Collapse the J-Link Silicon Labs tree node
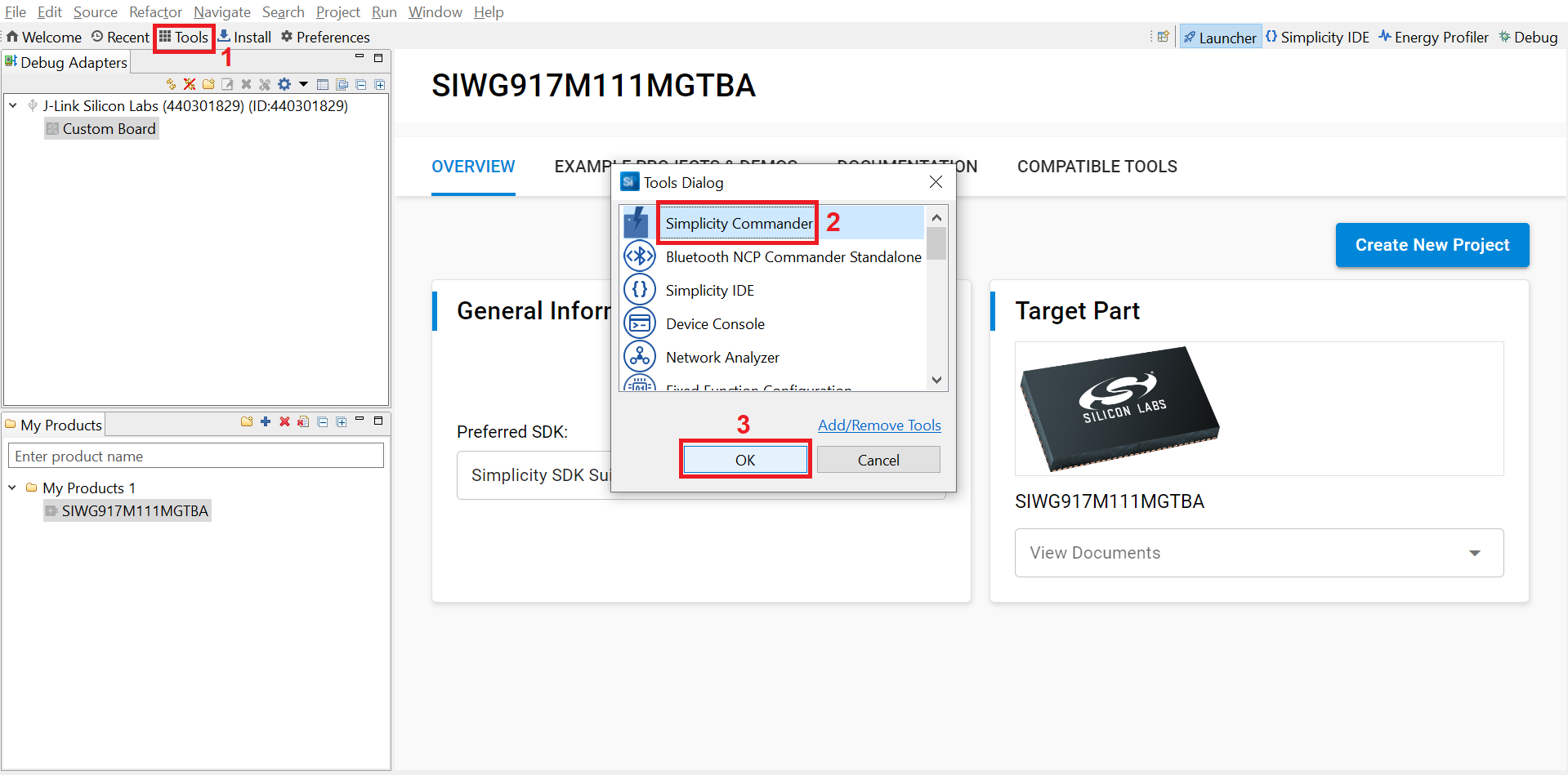Screen dimensions: 1568x775 (13, 105)
